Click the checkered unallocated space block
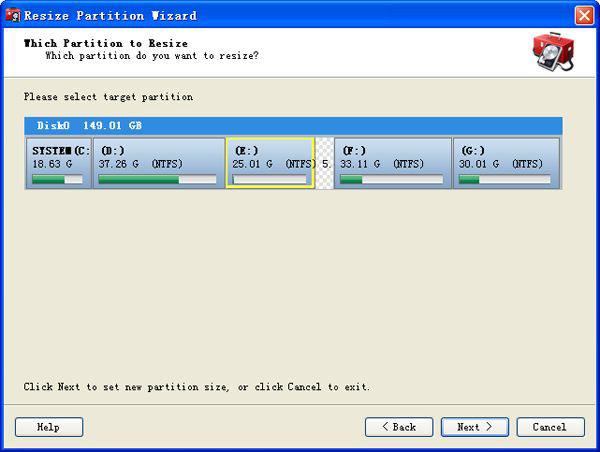The width and height of the screenshot is (600, 452). (325, 163)
